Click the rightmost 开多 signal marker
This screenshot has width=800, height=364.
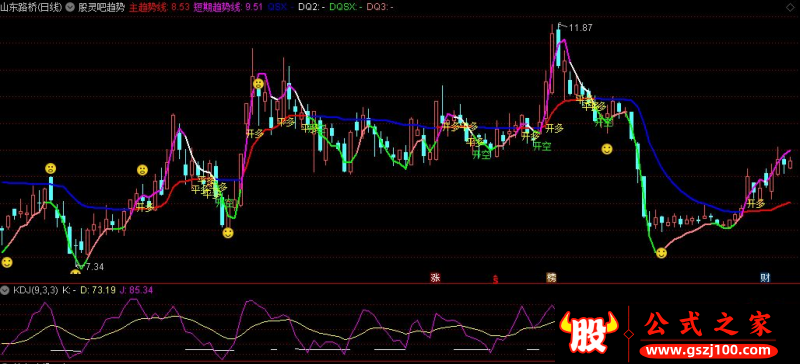756,203
